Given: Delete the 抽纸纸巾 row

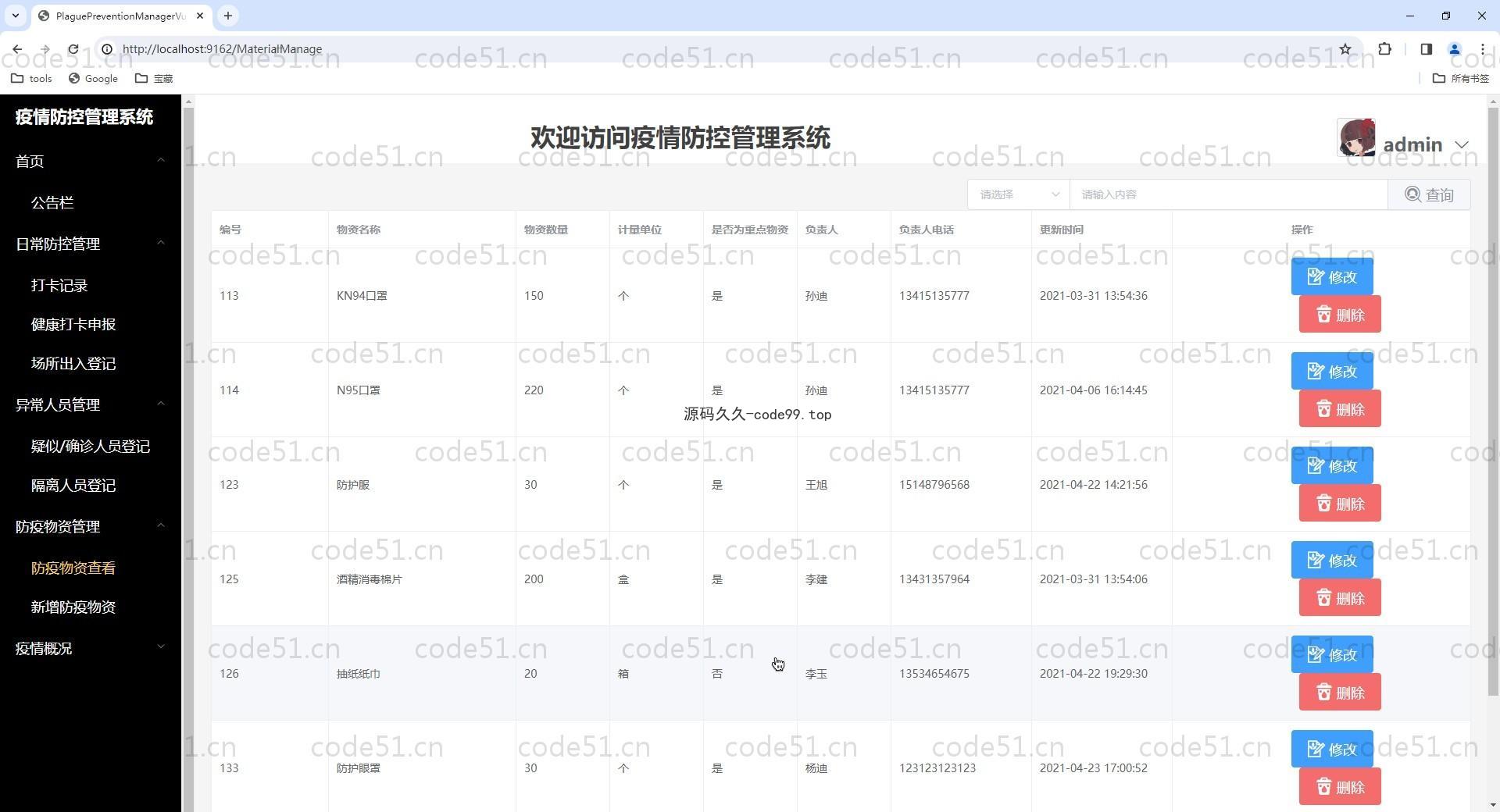Looking at the screenshot, I should click(1340, 693).
